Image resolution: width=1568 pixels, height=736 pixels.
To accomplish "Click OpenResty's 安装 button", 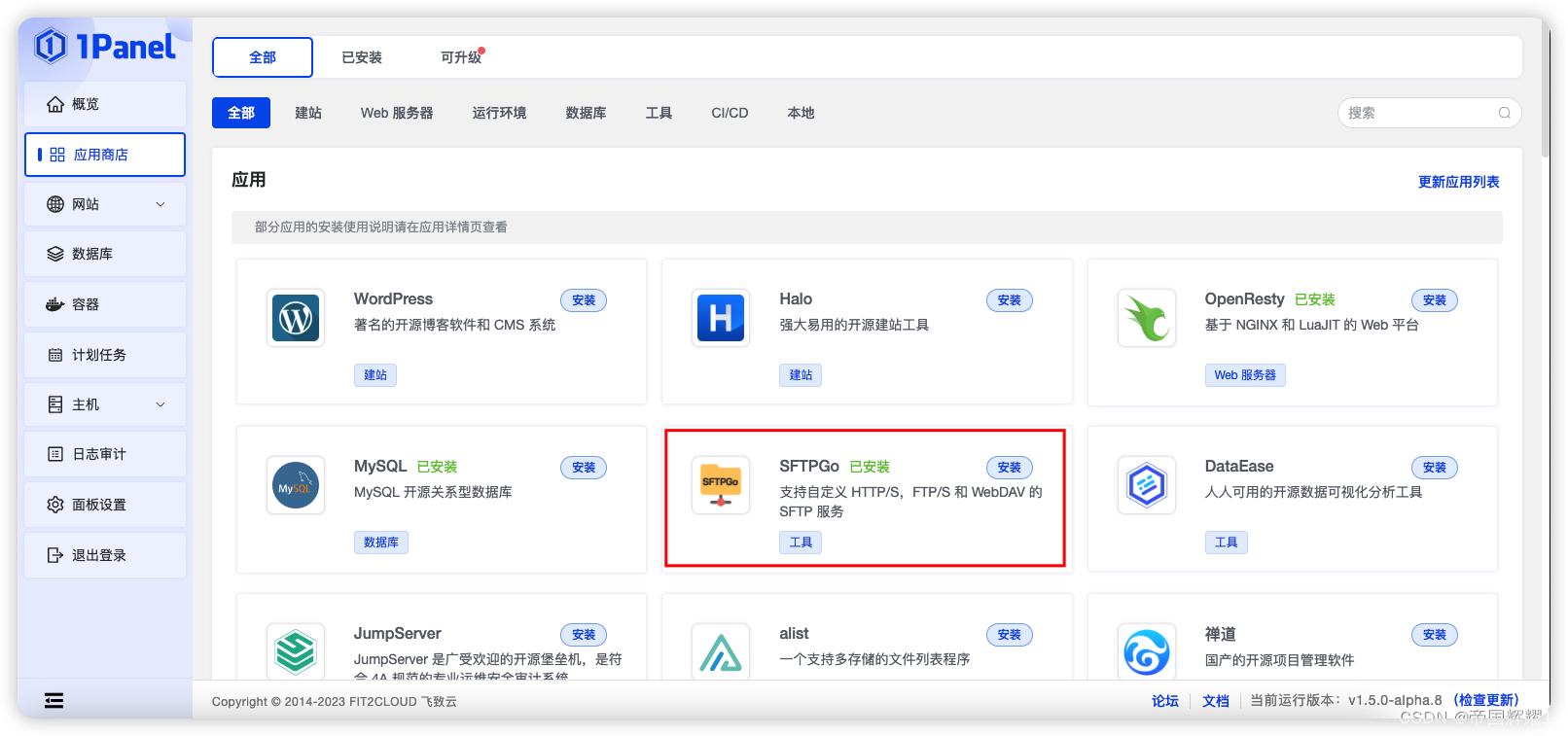I will [x=1435, y=300].
